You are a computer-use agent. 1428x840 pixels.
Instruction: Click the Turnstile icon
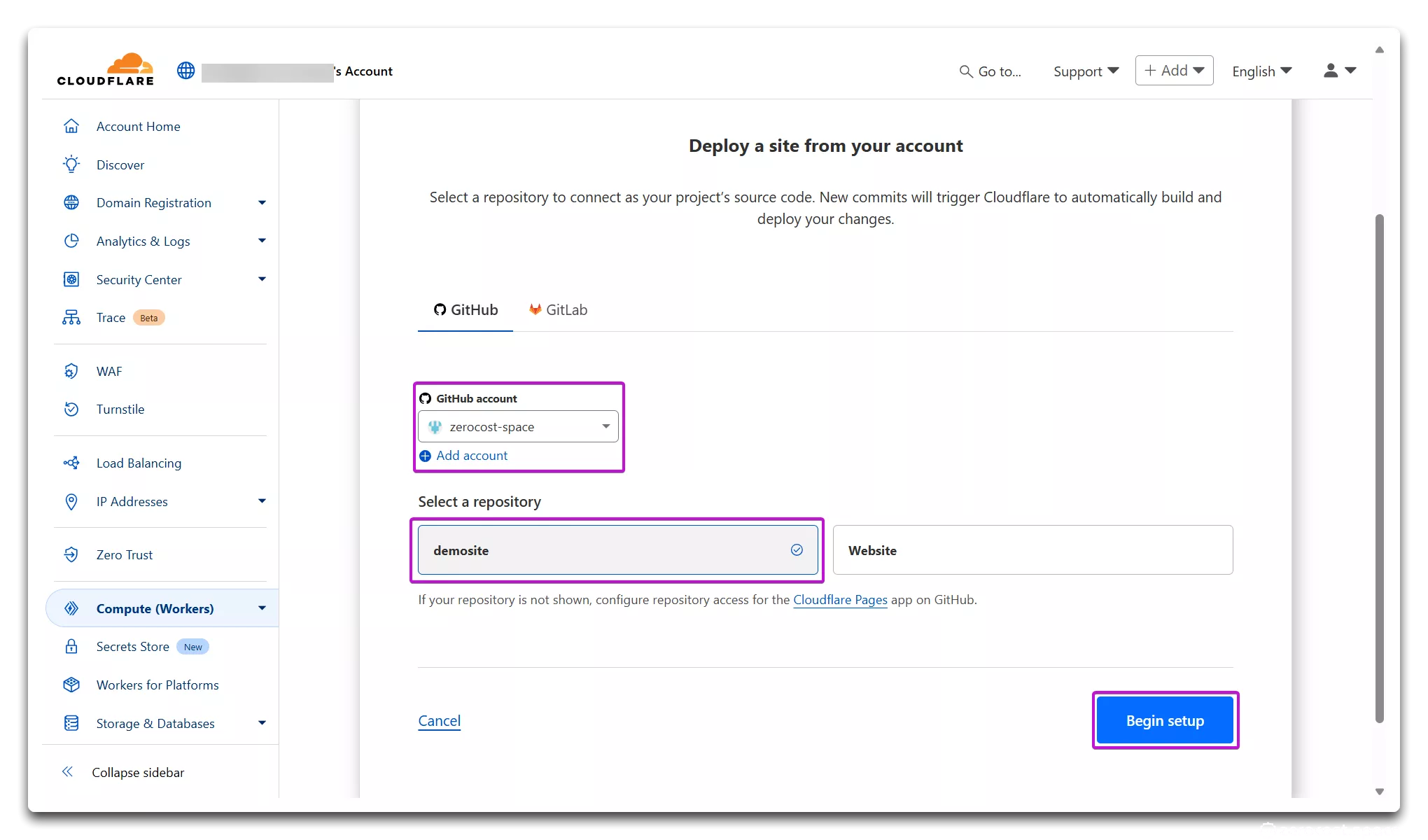click(71, 409)
